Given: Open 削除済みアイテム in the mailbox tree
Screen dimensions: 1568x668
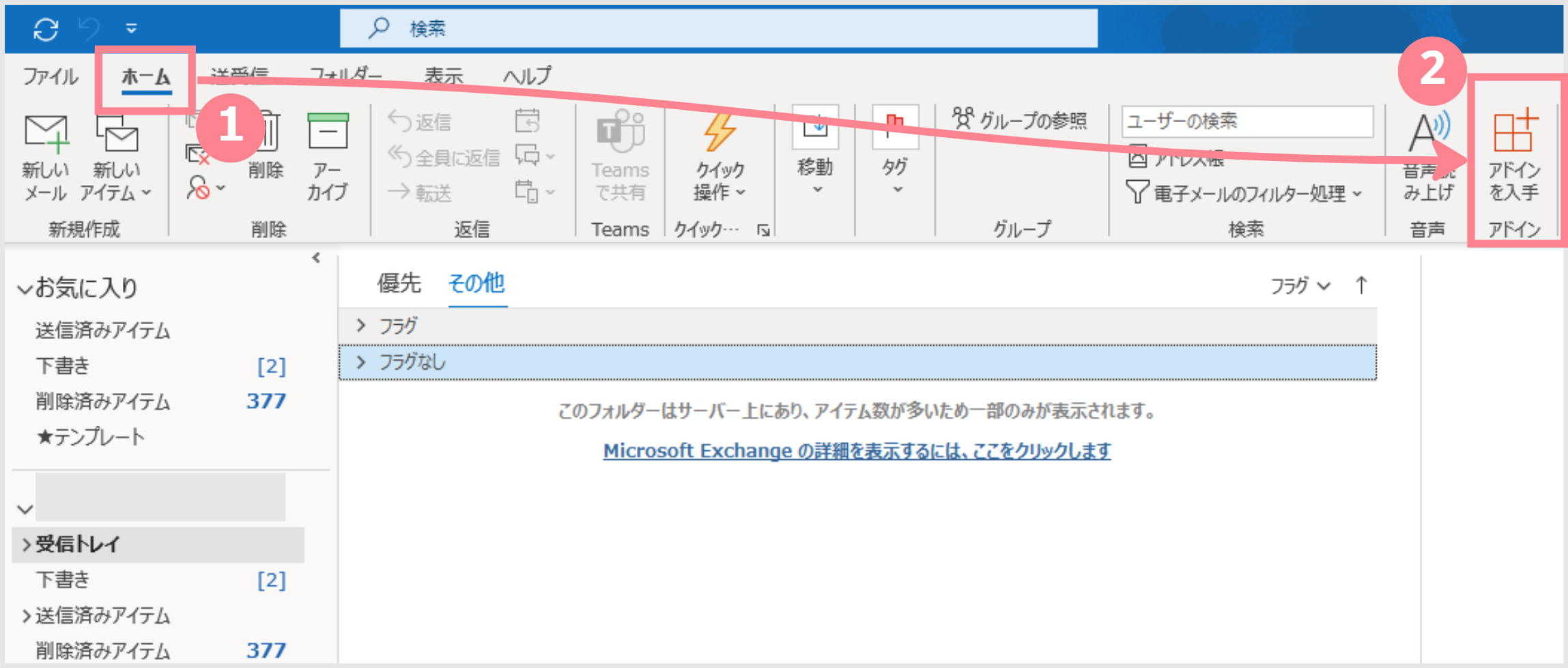Looking at the screenshot, I should click(102, 651).
